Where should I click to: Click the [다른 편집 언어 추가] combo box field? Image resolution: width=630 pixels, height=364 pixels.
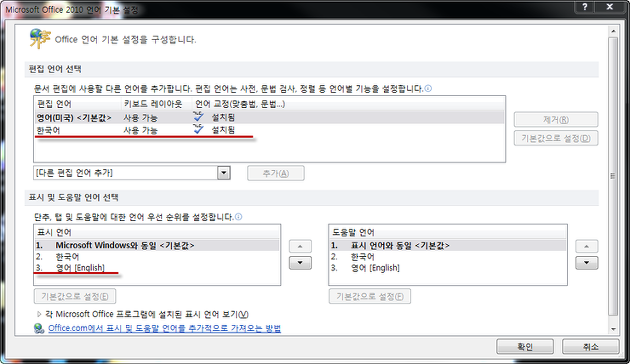[132, 173]
